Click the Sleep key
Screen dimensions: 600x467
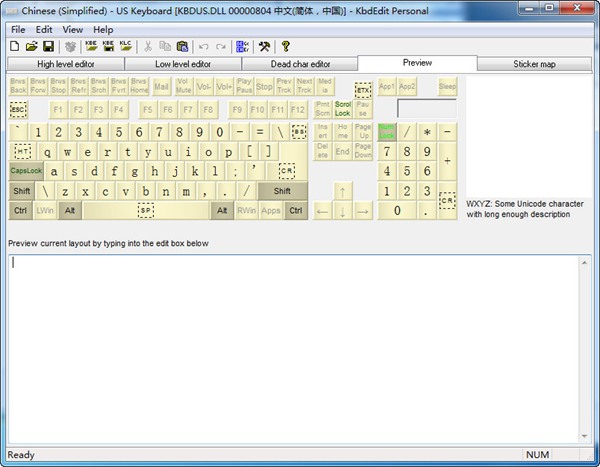[x=447, y=86]
